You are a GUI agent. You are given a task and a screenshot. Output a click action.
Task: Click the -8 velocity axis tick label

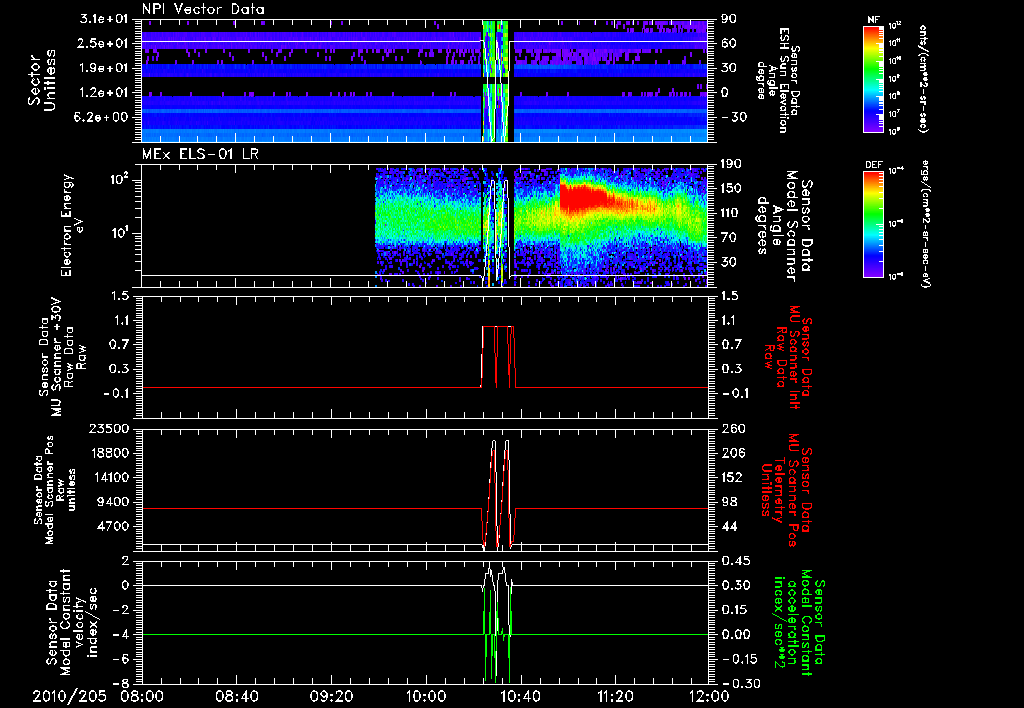123,684
